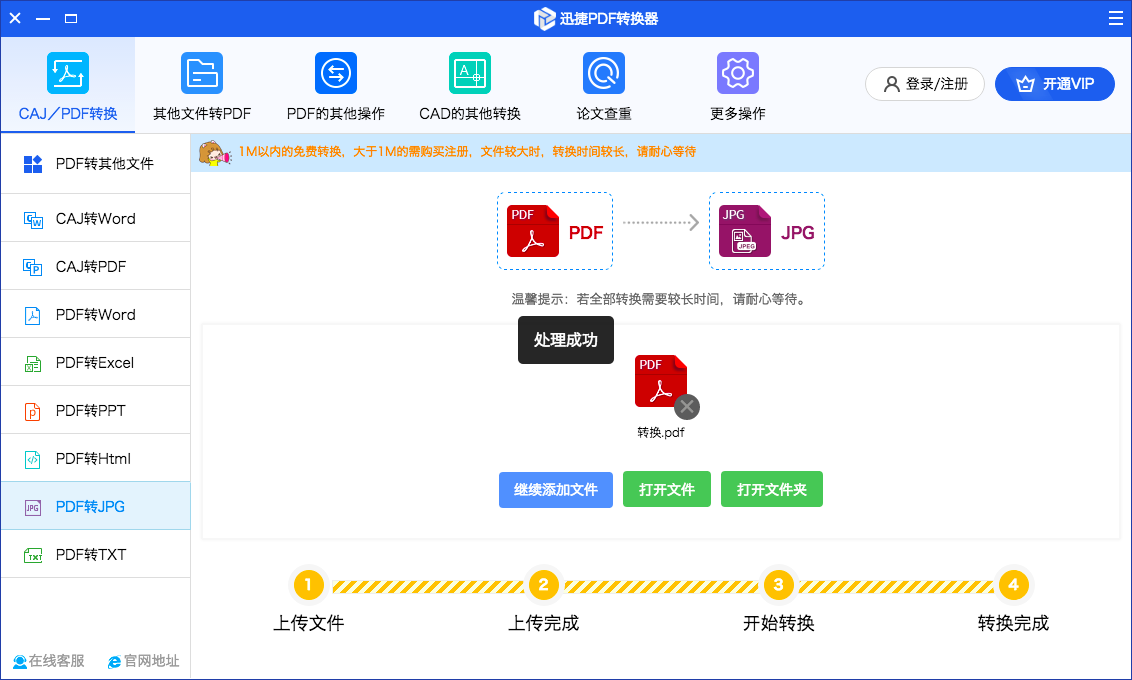The image size is (1132, 680).
Task: Click the 处理成功 toast message
Action: click(x=566, y=340)
